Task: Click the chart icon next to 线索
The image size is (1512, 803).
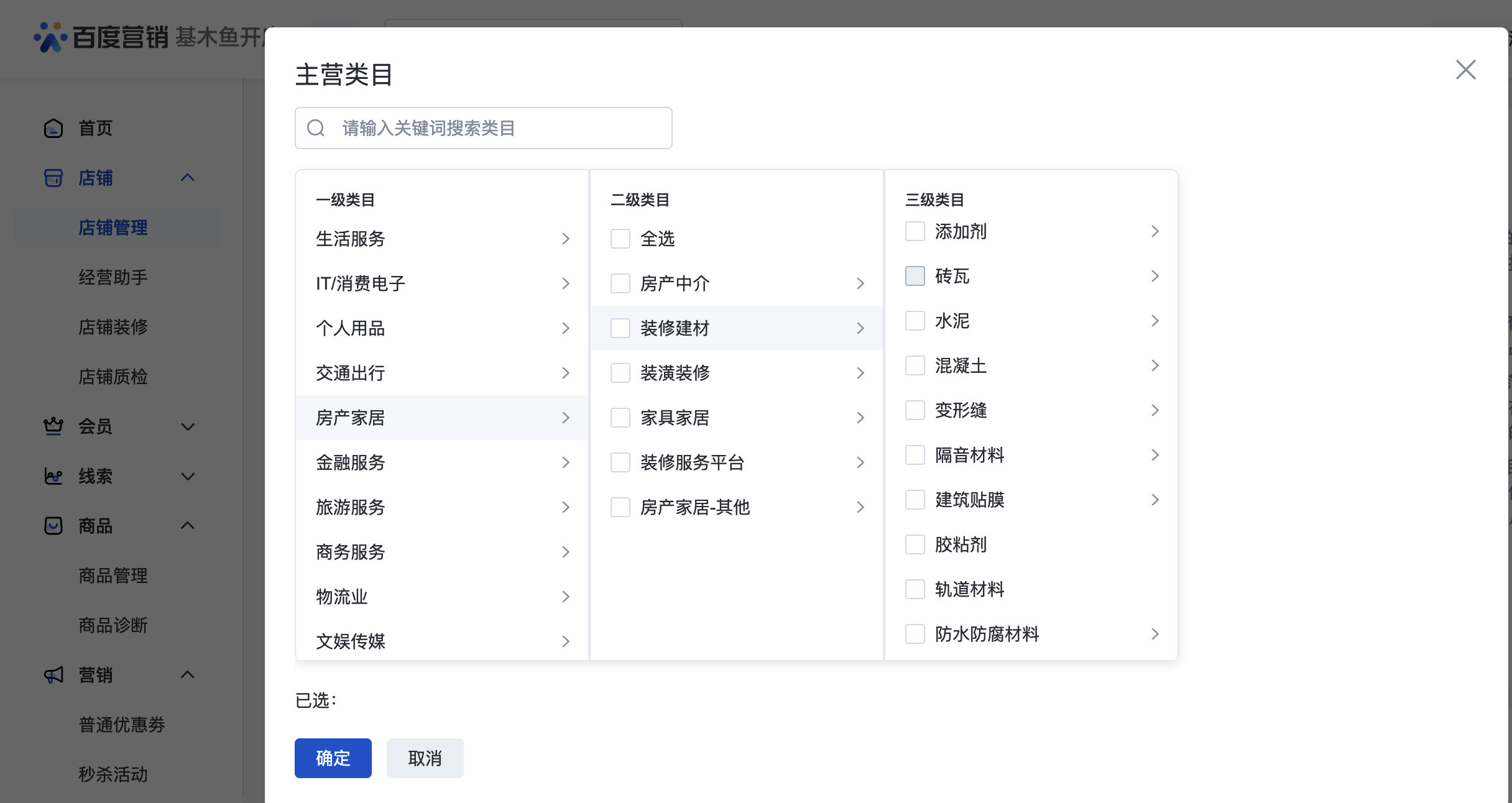Action: pos(53,476)
